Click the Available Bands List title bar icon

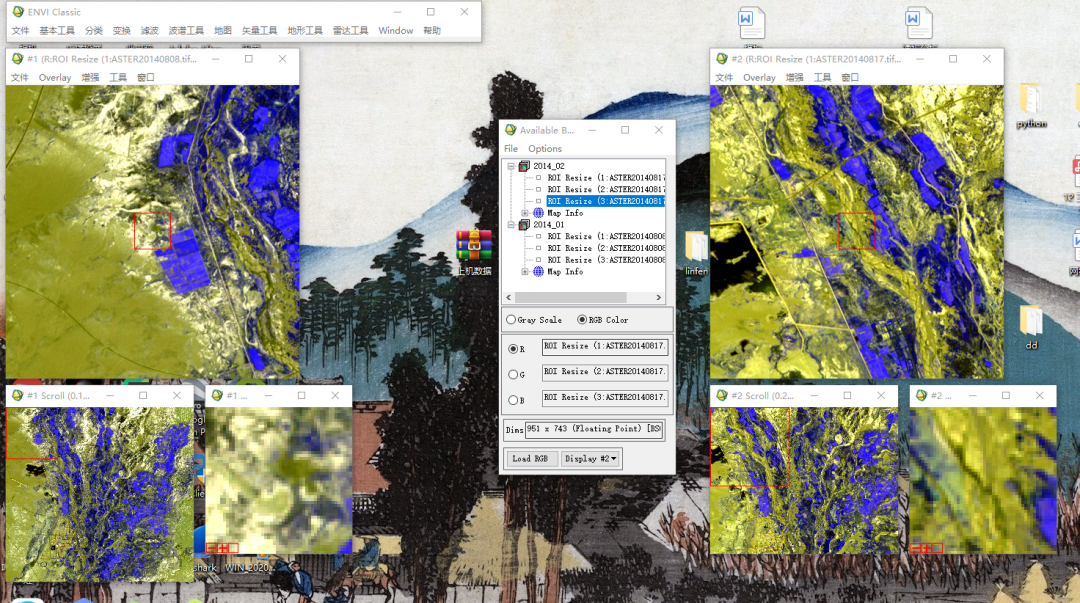(510, 130)
